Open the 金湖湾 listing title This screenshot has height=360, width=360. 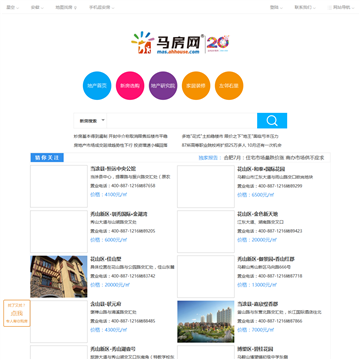tap(119, 214)
